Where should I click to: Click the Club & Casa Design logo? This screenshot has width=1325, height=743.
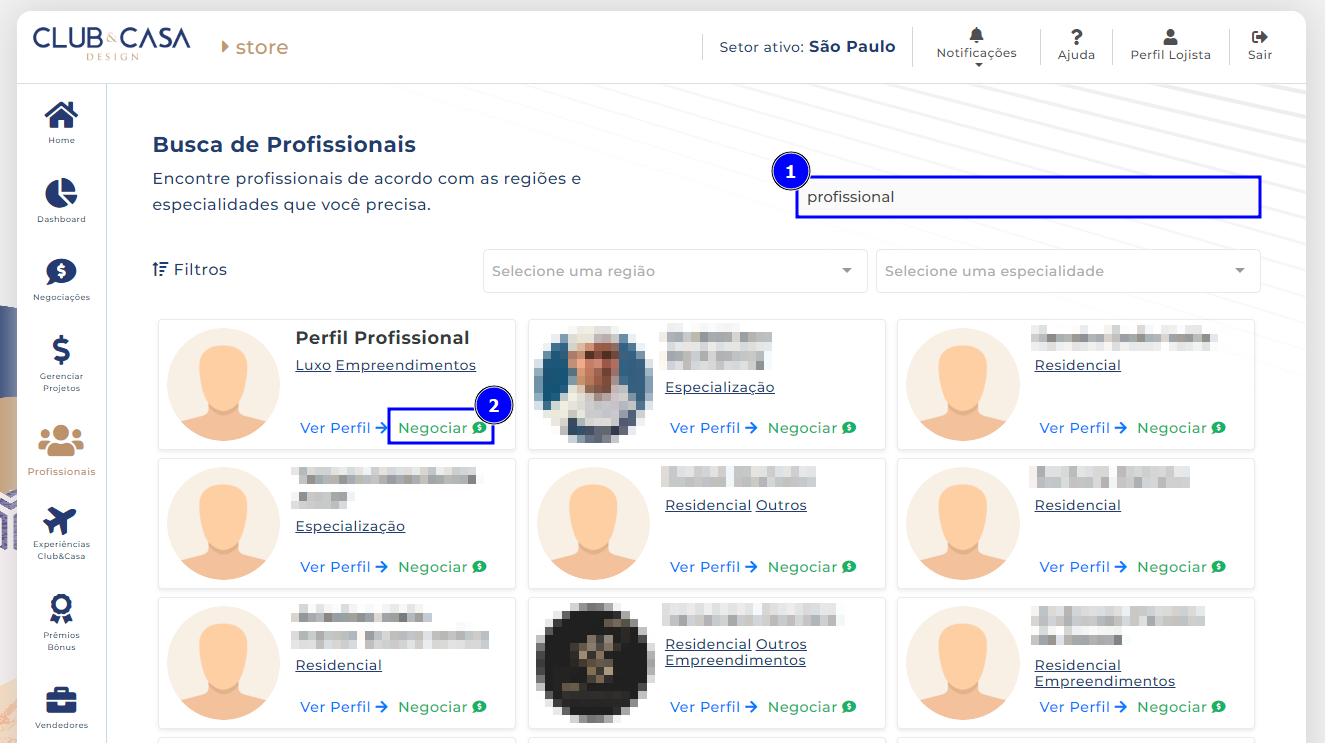tap(110, 43)
